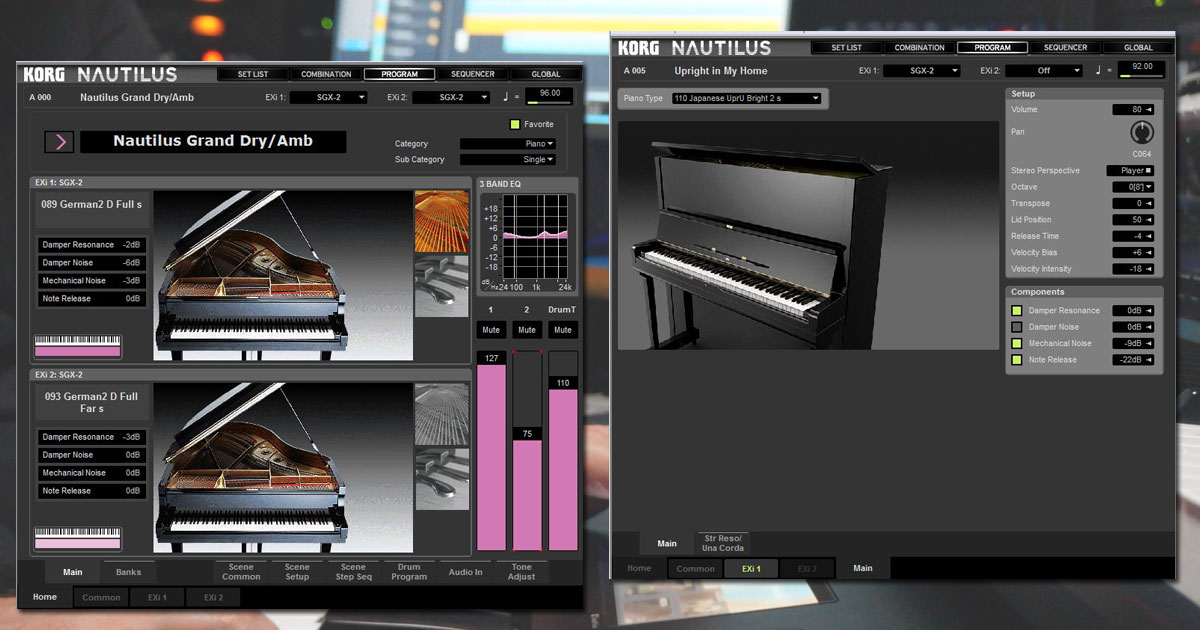This screenshot has width=1200, height=630.
Task: Click the Volume value field showing 80
Action: [1134, 110]
